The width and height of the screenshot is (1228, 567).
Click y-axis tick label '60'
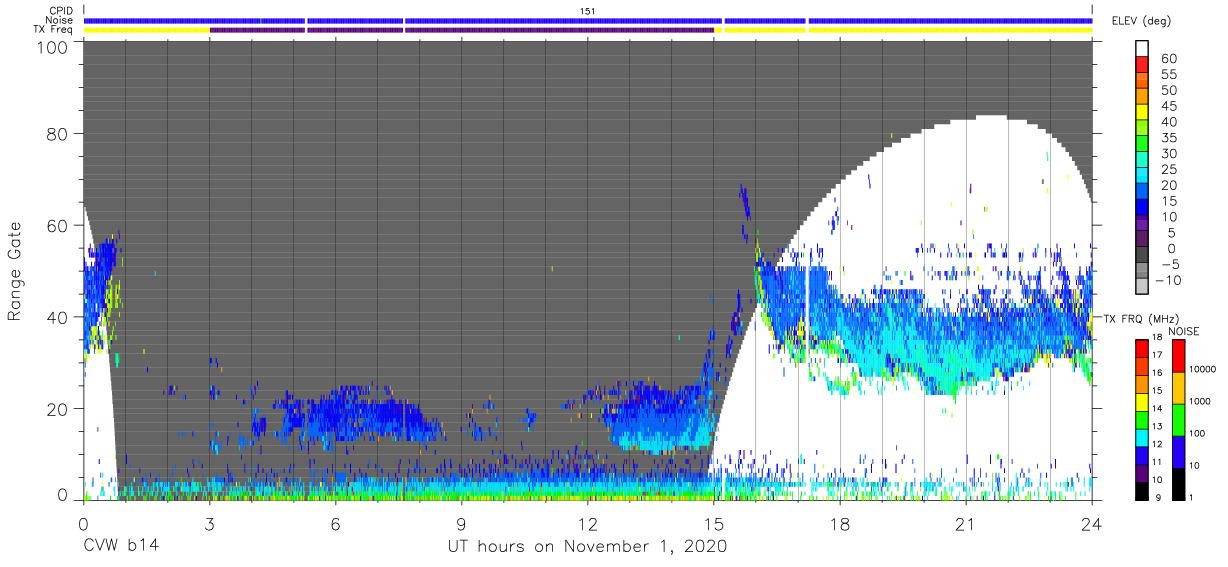coord(58,226)
